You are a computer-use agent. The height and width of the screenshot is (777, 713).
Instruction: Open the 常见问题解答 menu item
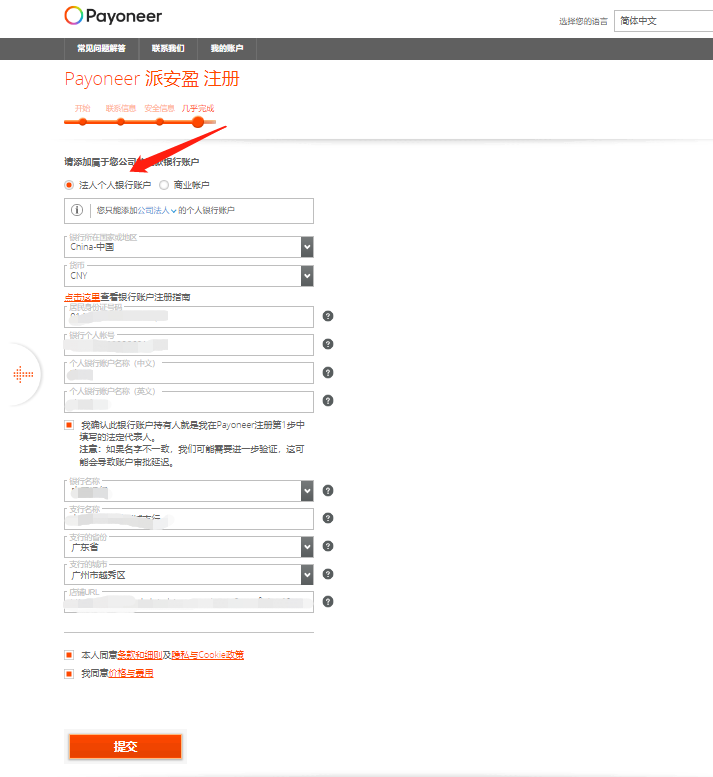pyautogui.click(x=101, y=49)
